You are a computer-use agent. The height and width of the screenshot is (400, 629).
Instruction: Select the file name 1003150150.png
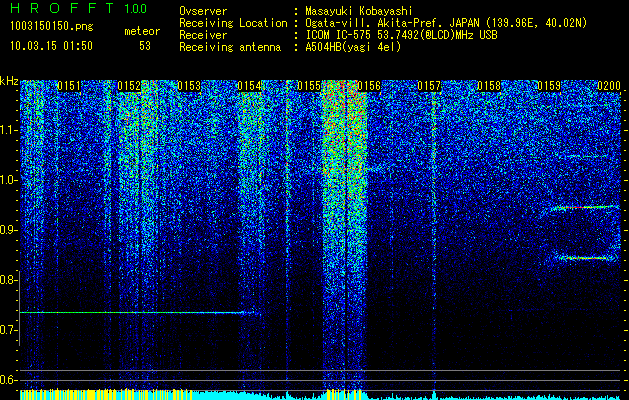(x=52, y=26)
